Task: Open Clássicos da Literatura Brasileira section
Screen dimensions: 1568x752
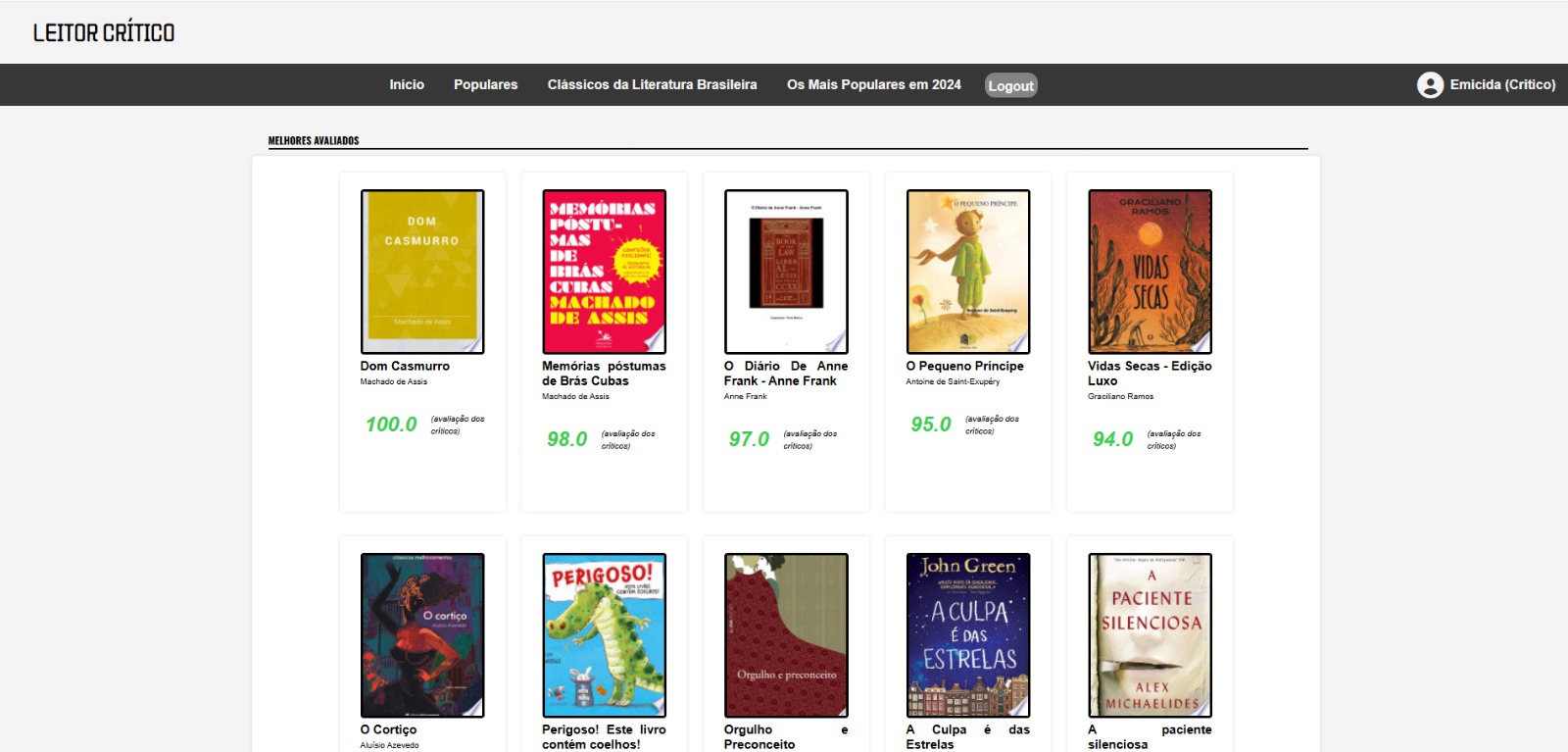Action: pyautogui.click(x=652, y=85)
